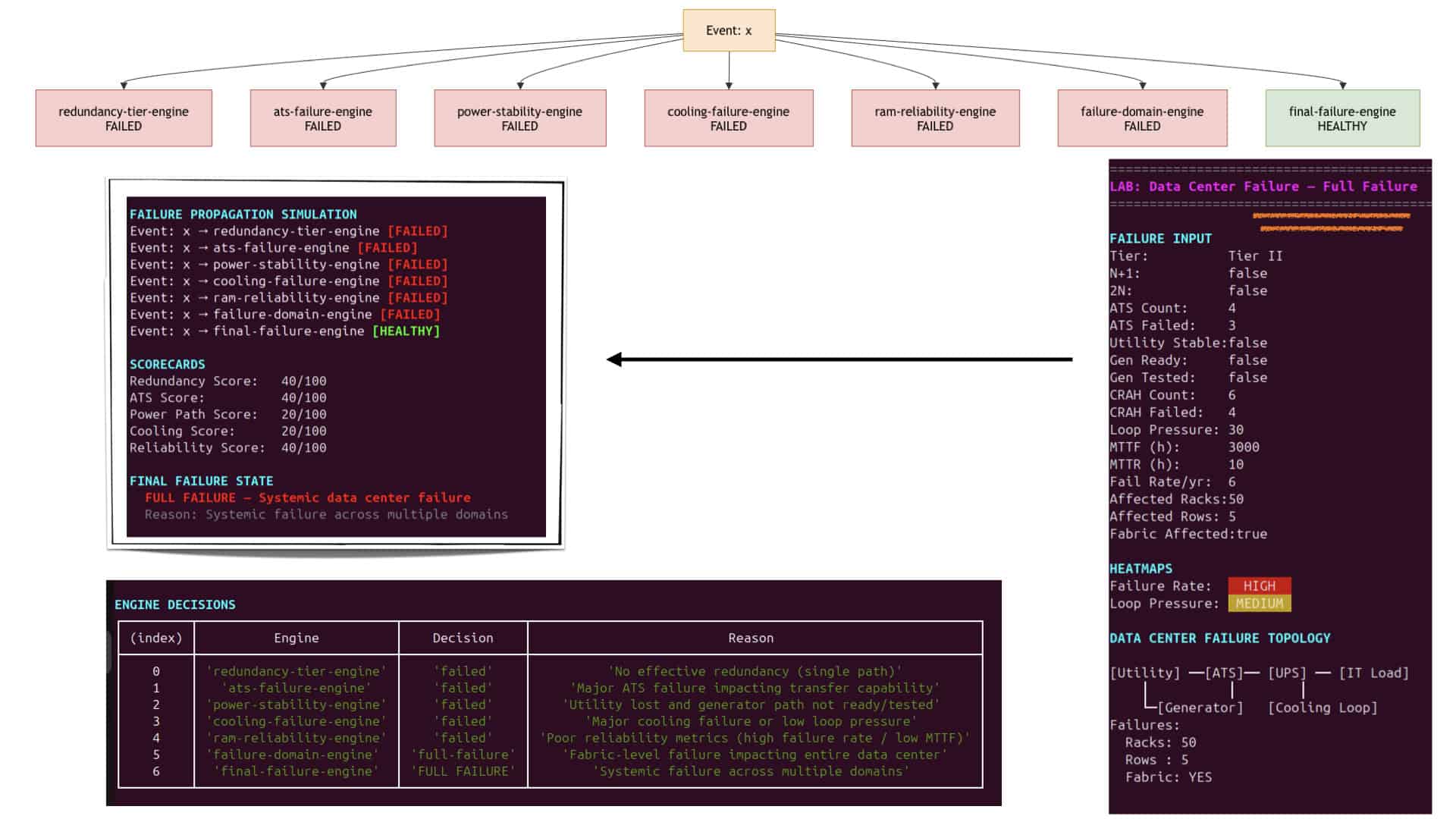Viewport: 1456px width, 819px height.
Task: Click the green final-failure-engine HEALTHY node
Action: point(1342,118)
